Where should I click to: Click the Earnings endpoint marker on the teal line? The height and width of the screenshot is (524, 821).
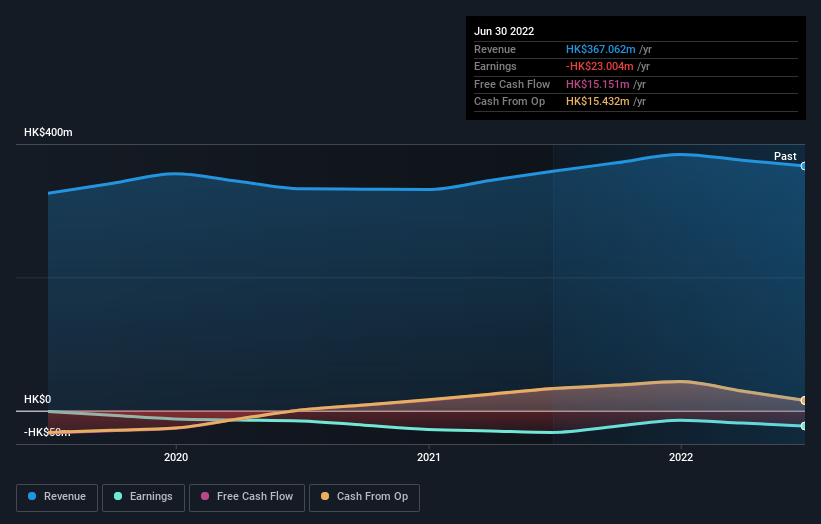(804, 426)
